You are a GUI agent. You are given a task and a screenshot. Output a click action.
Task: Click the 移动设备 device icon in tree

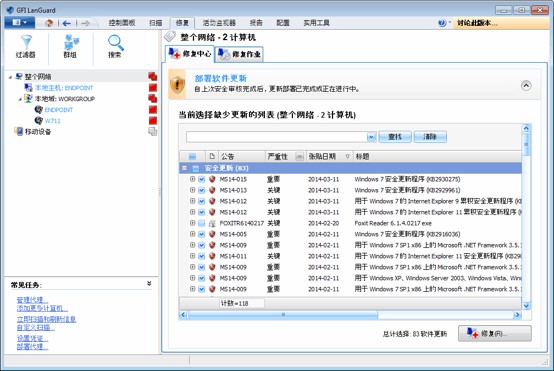(x=18, y=131)
